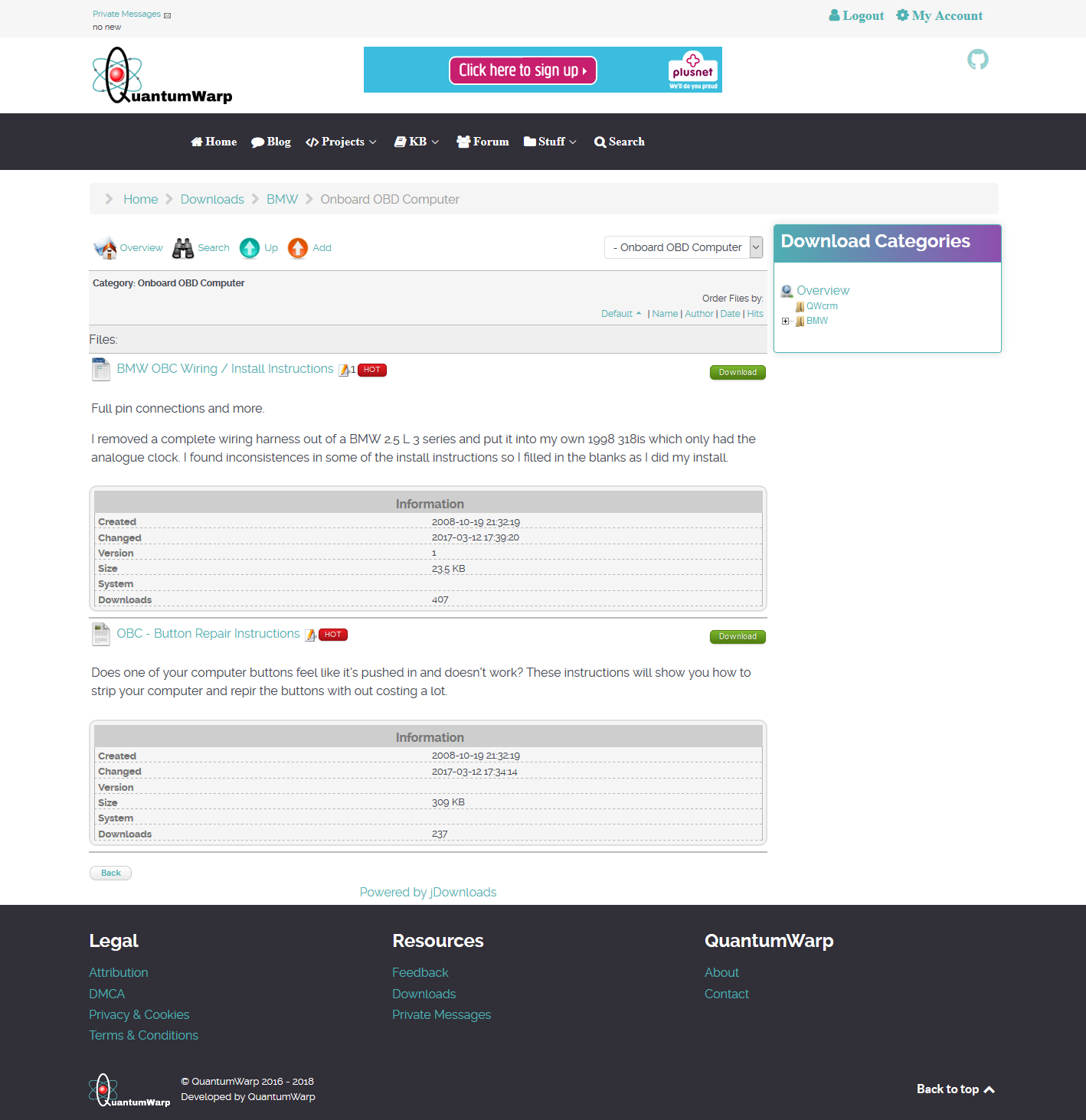
Task: Open the Stuff menu item
Action: coord(549,142)
